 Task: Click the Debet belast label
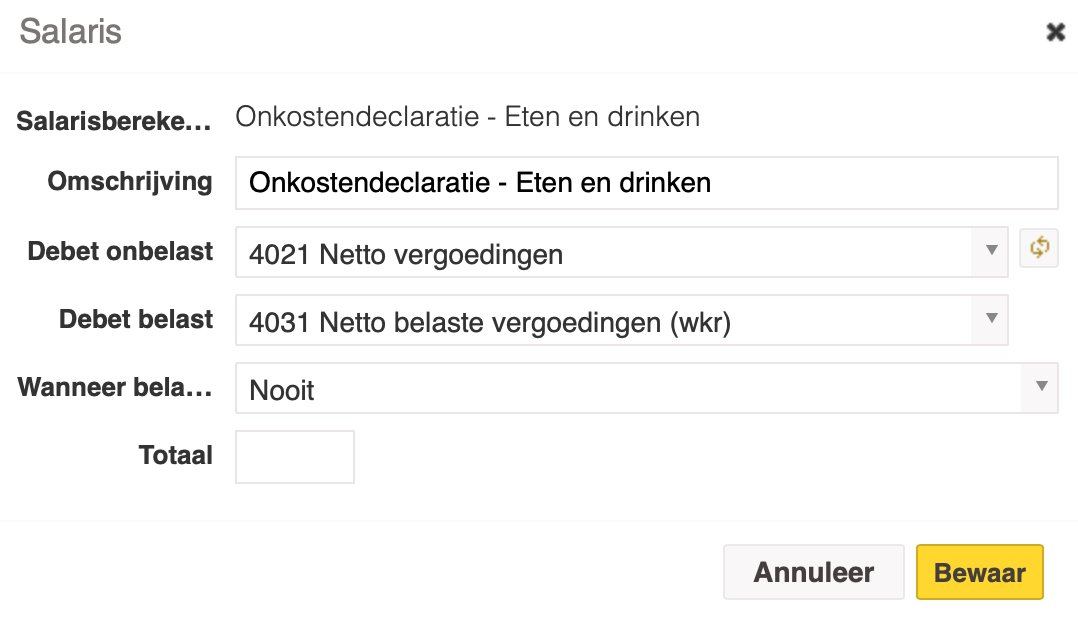click(136, 320)
